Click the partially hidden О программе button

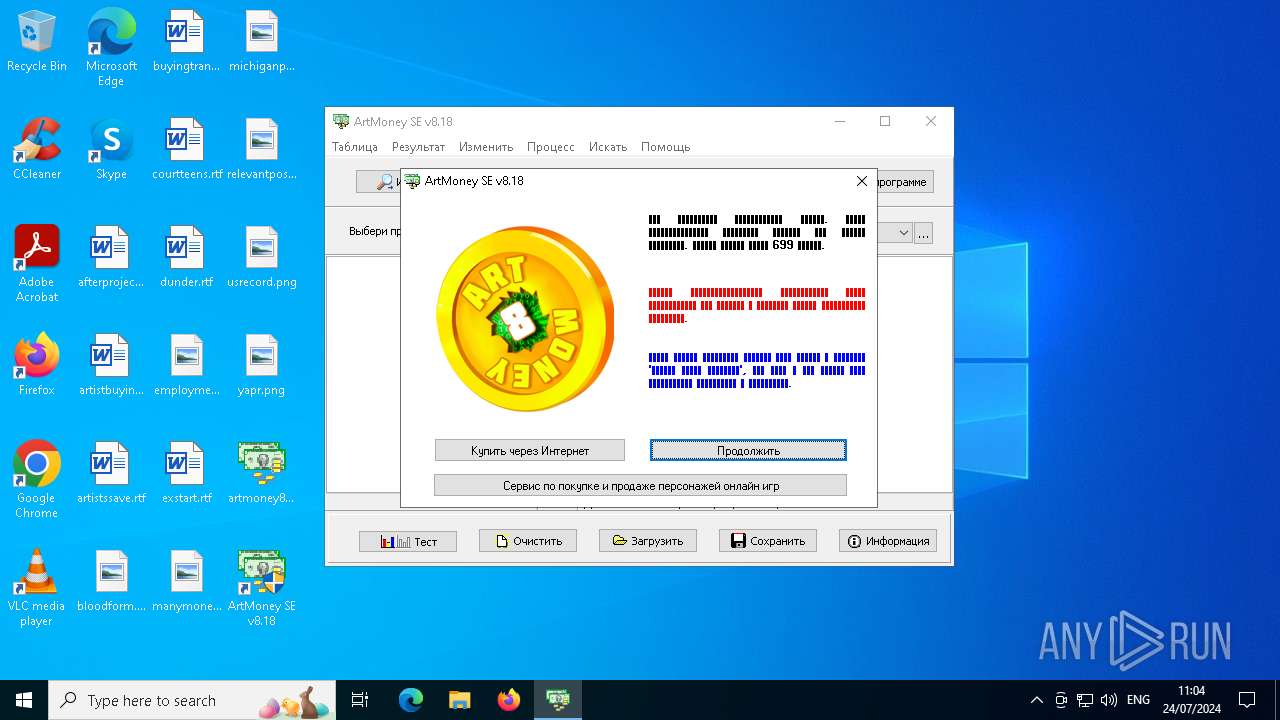905,182
